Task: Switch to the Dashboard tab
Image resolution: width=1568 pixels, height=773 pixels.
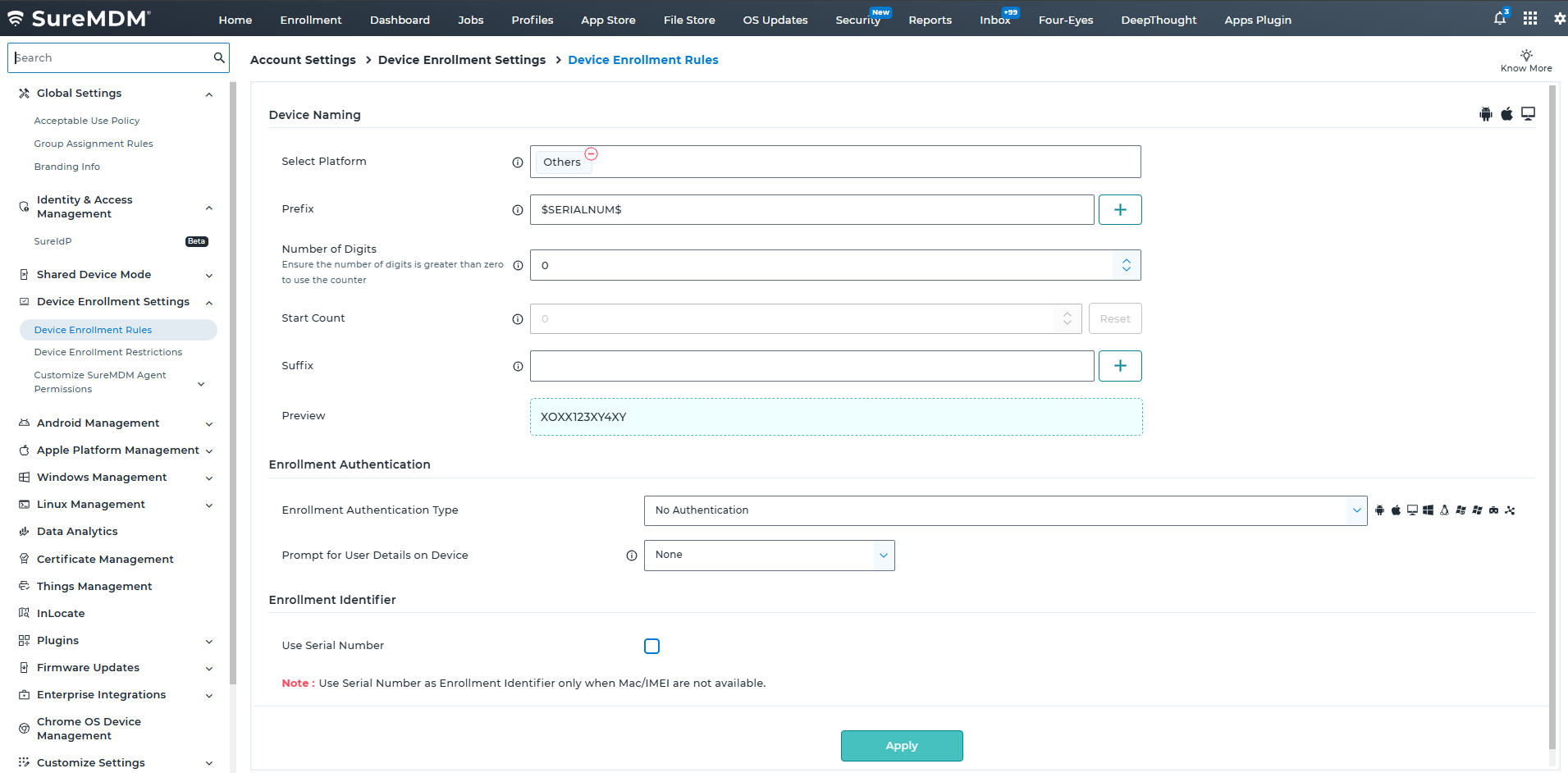Action: [x=400, y=20]
